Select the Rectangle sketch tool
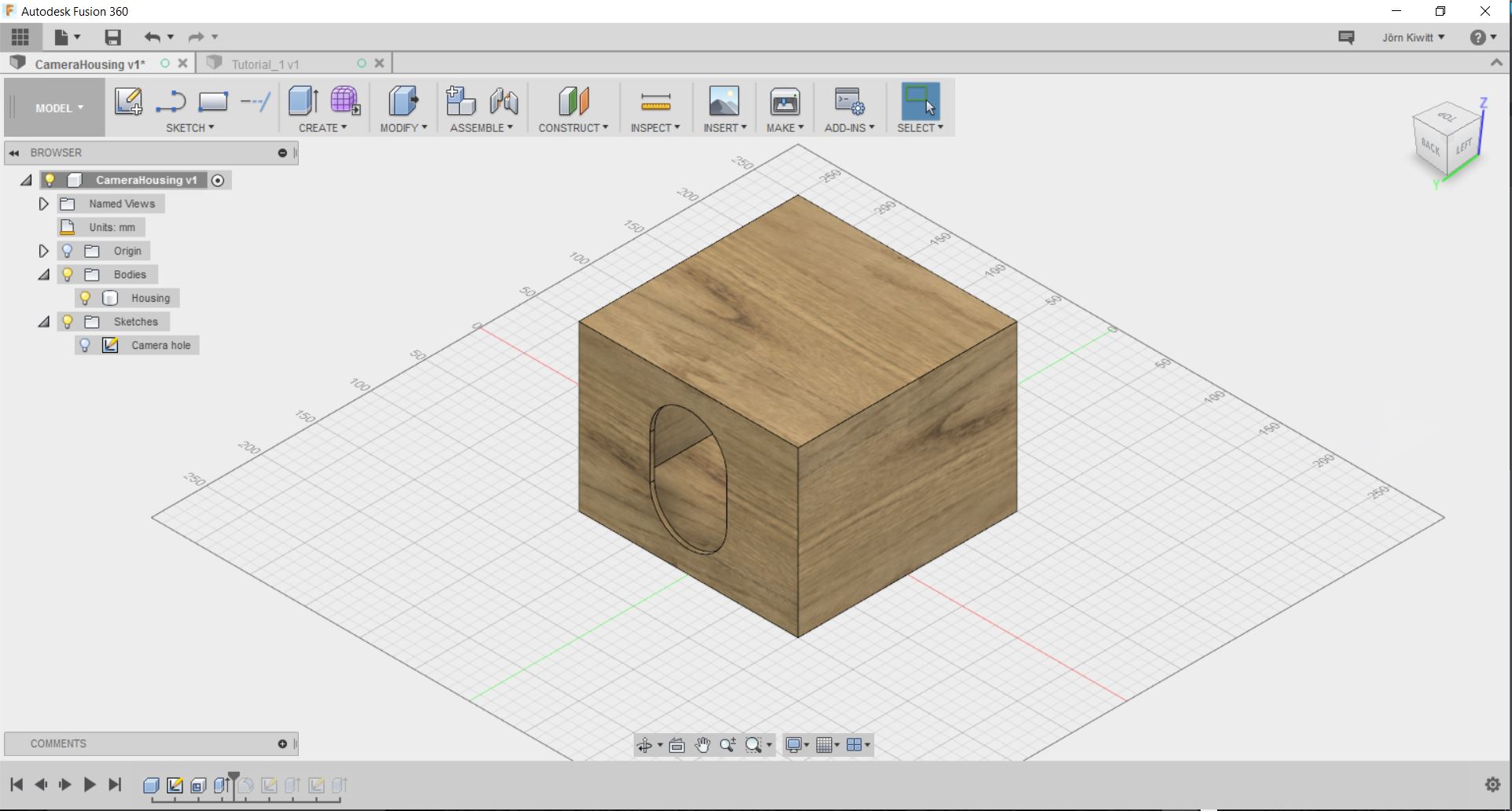This screenshot has height=811, width=1512. (x=213, y=101)
